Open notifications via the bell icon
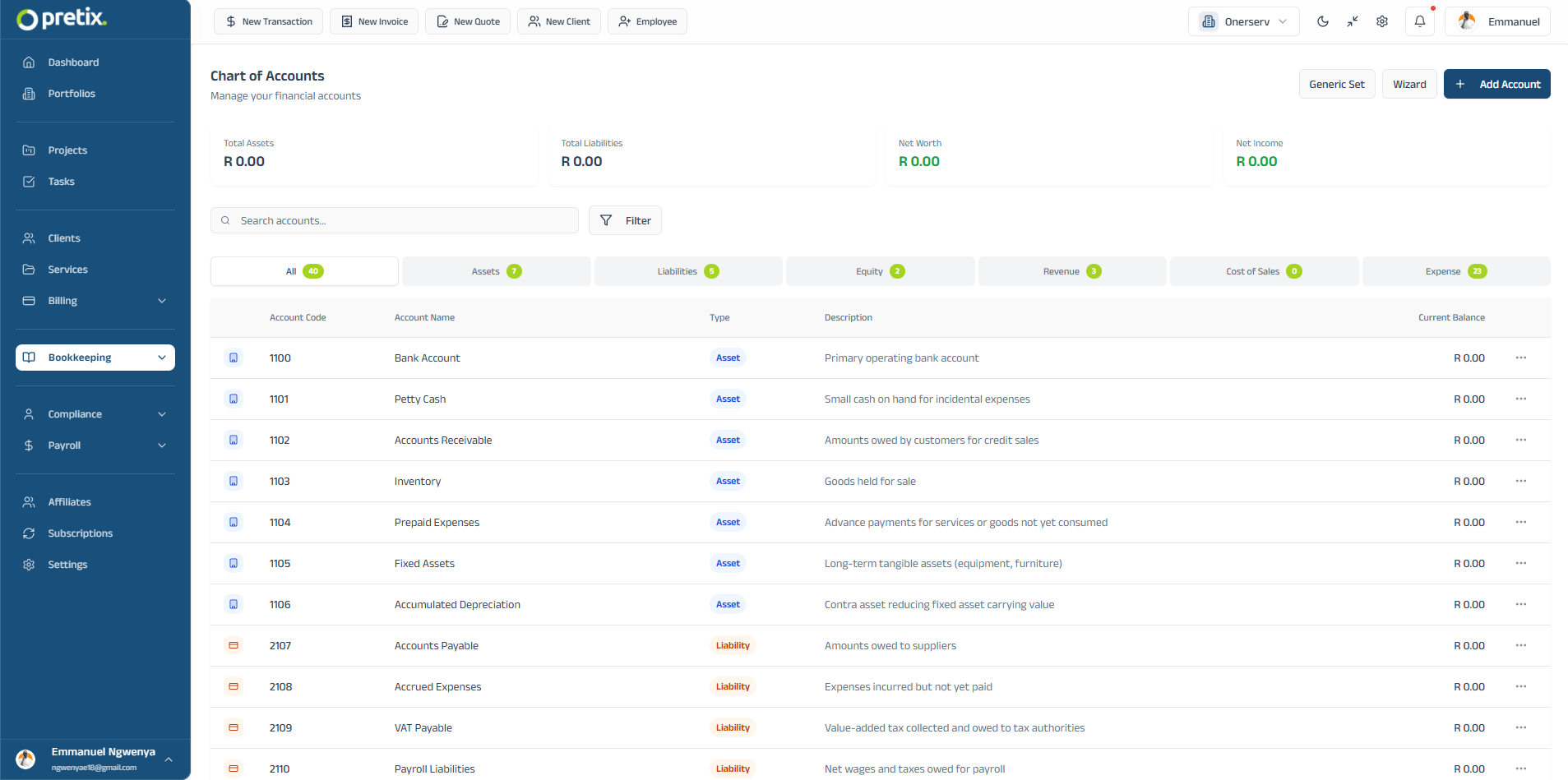 click(1419, 21)
